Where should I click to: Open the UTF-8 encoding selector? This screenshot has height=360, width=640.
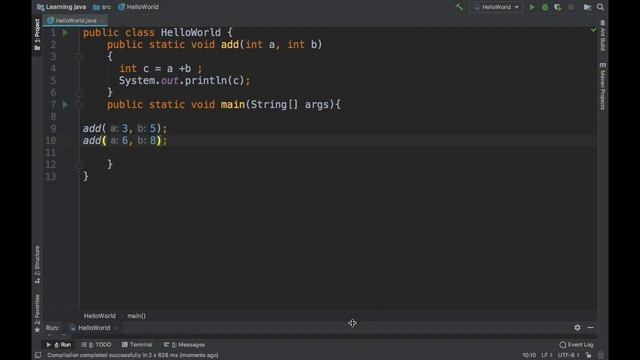(x=569, y=355)
